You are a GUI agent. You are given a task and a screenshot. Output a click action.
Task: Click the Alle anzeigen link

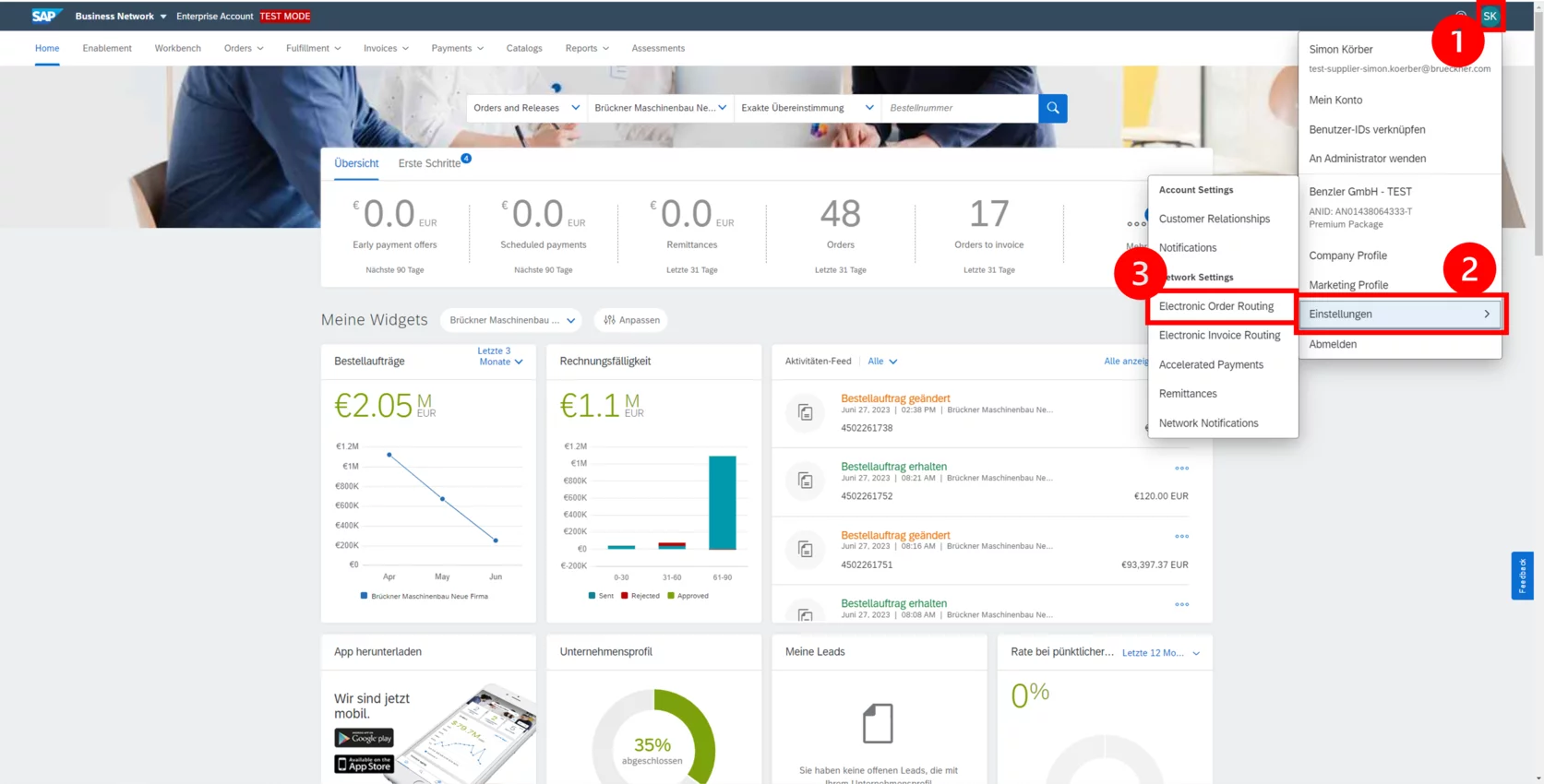1126,362
